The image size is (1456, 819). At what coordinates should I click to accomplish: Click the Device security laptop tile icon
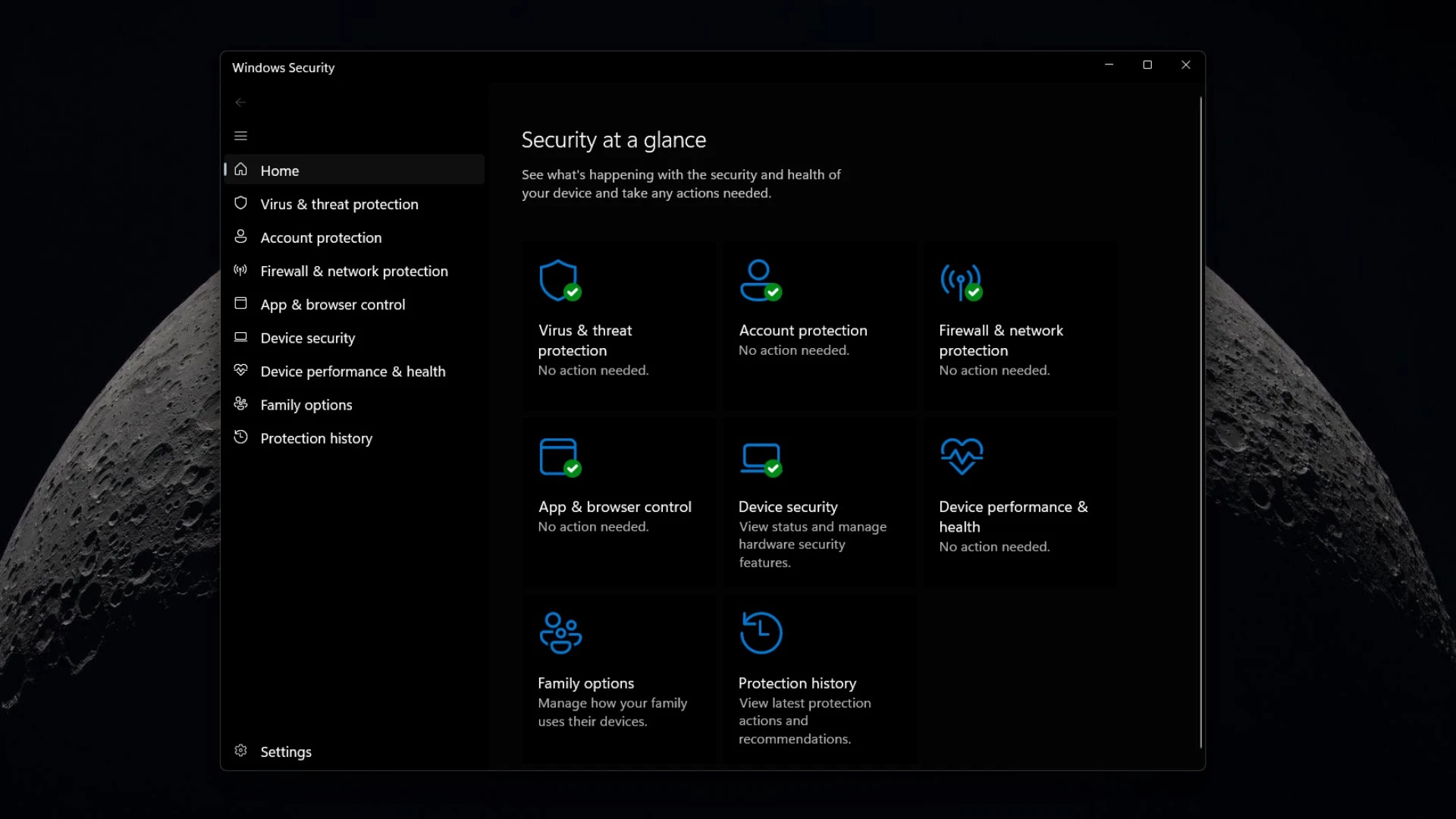coord(760,458)
